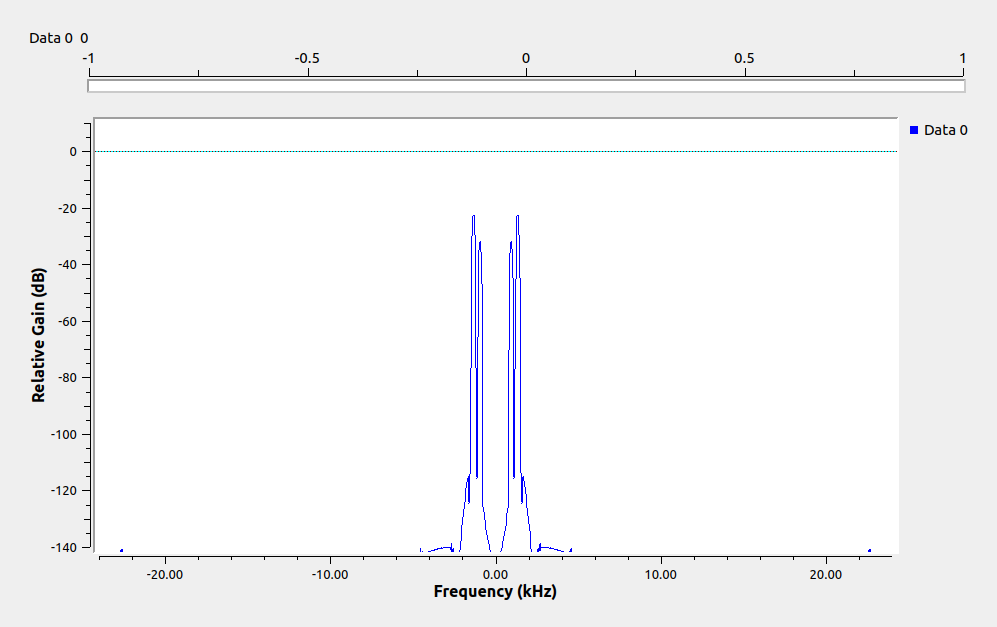Click the 10.00 frequency tick label
The image size is (997, 627).
tap(661, 574)
